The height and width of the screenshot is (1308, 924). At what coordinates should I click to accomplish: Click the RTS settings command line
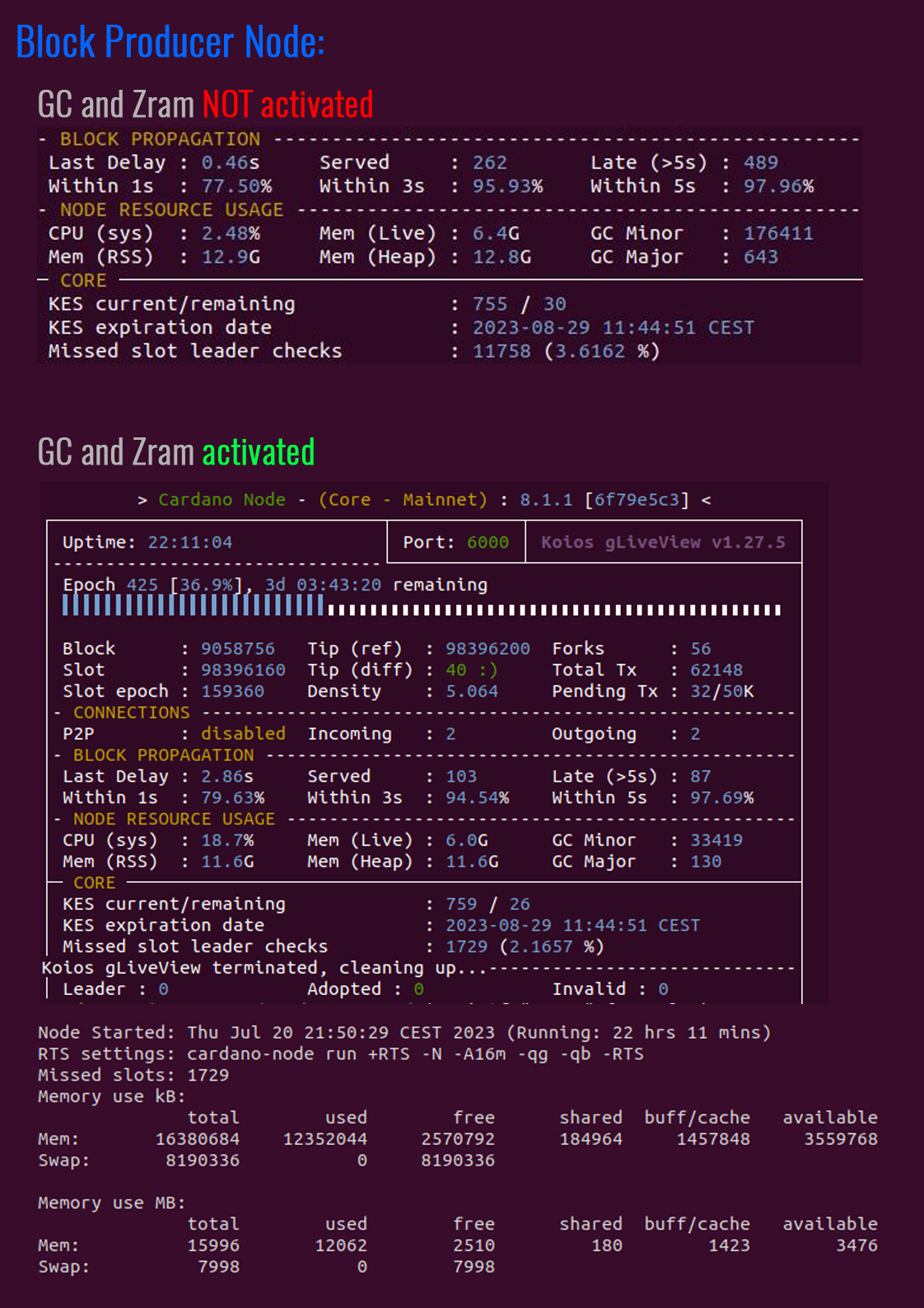[341, 1054]
